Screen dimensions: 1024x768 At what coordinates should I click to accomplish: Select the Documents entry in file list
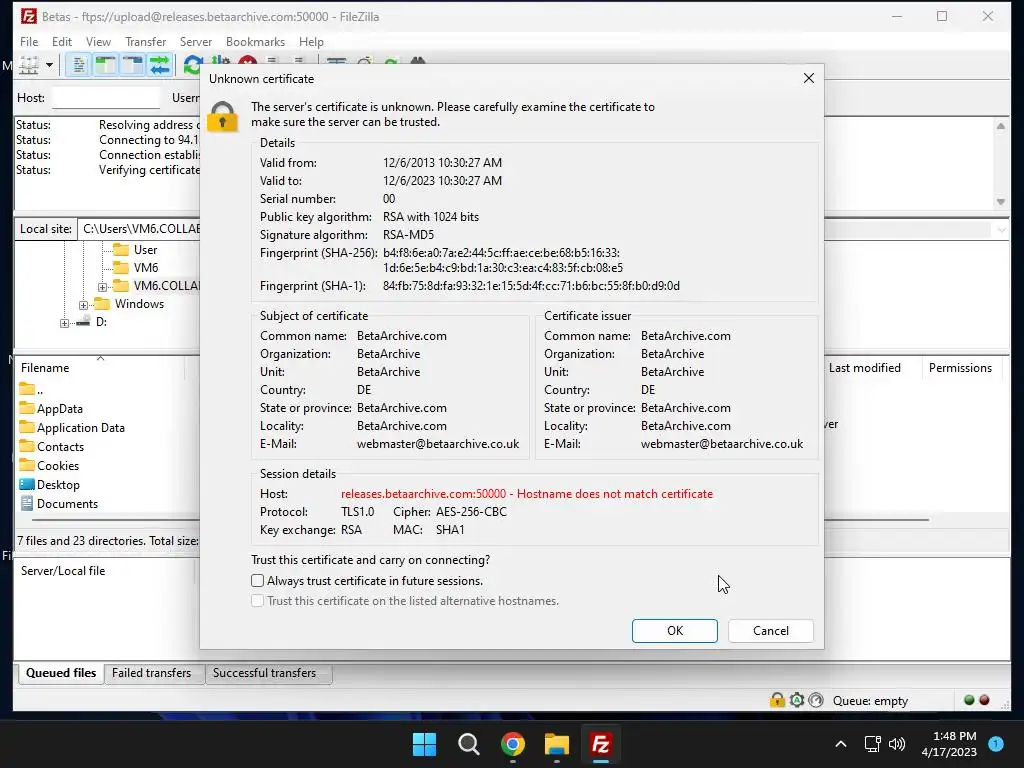[67, 504]
